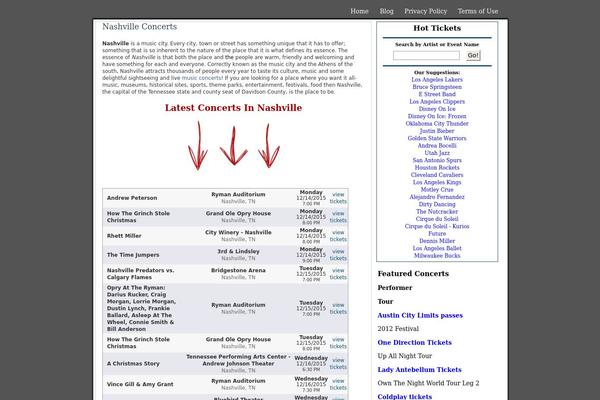Open Los Angeles Lakers suggestion
This screenshot has height=400, width=600.
tap(437, 80)
